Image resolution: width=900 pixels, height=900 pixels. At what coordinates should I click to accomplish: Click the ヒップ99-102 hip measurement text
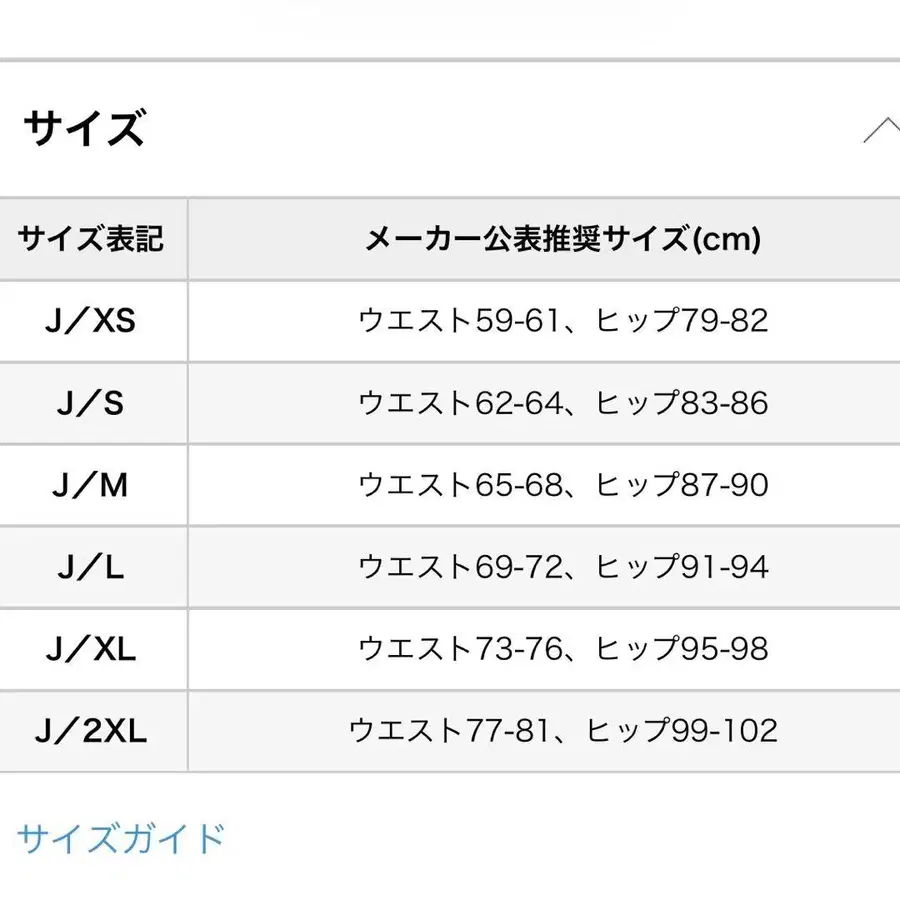tap(682, 731)
